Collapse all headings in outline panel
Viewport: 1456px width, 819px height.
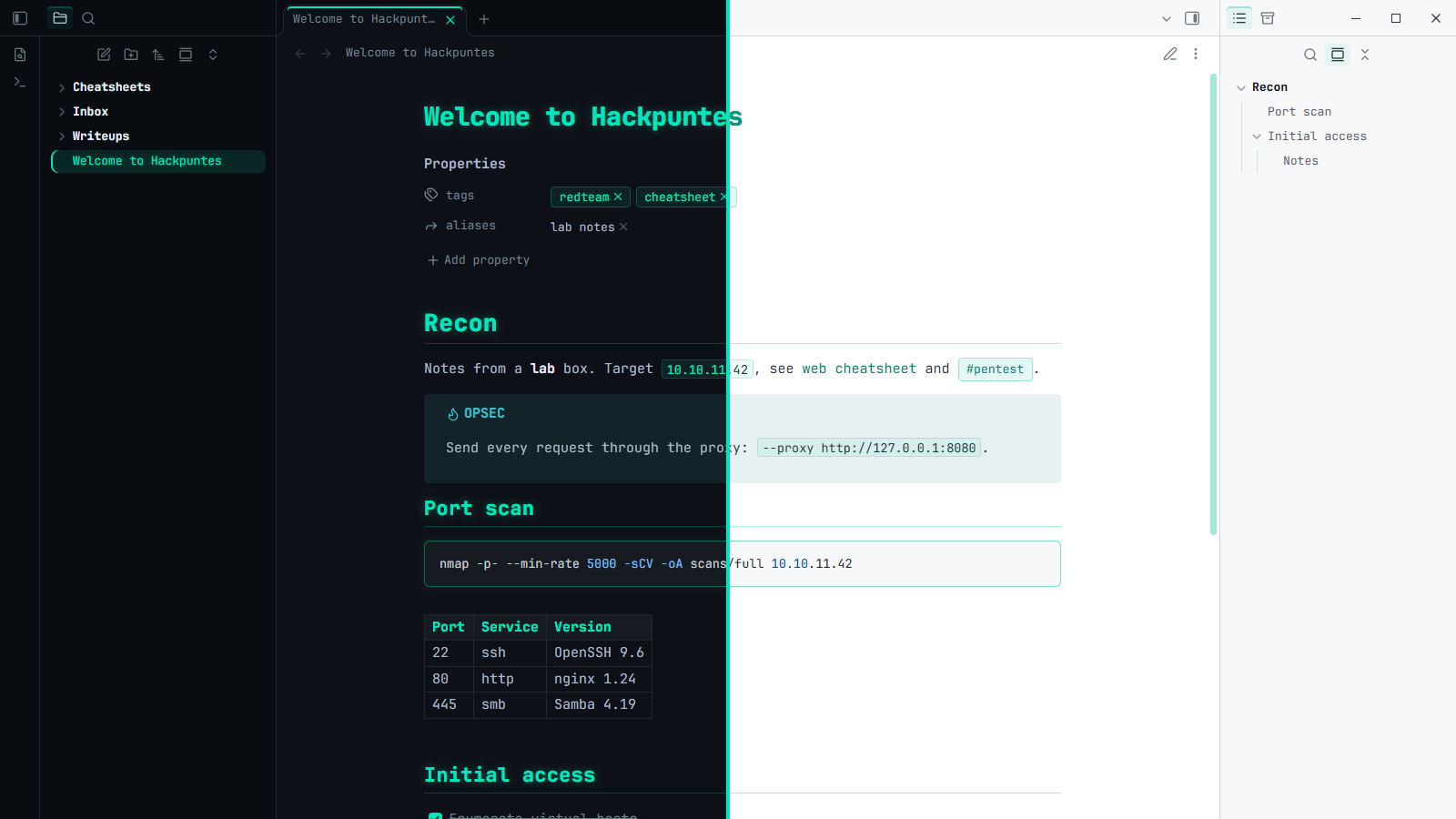click(x=1365, y=55)
